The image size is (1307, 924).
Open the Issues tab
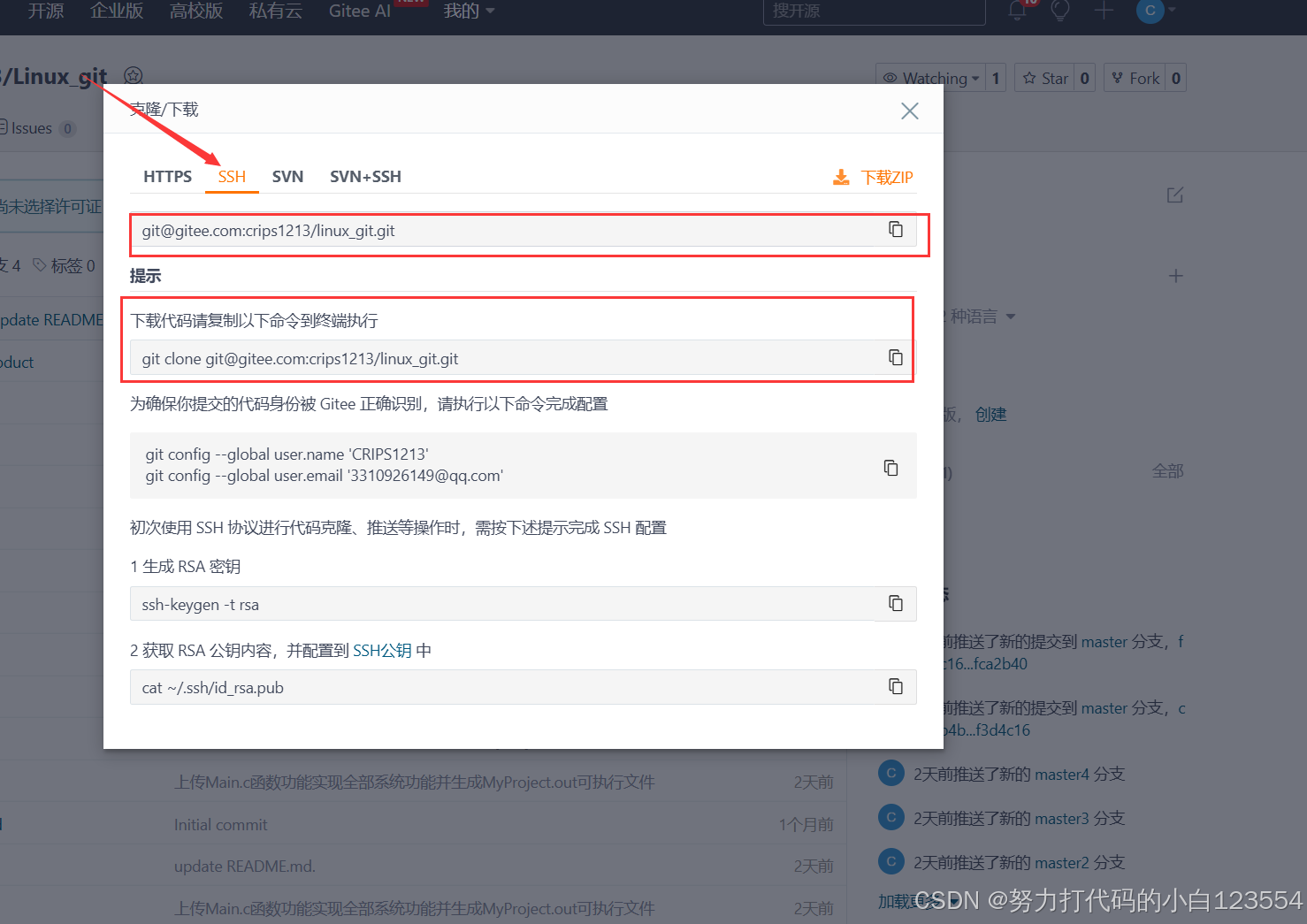click(37, 128)
